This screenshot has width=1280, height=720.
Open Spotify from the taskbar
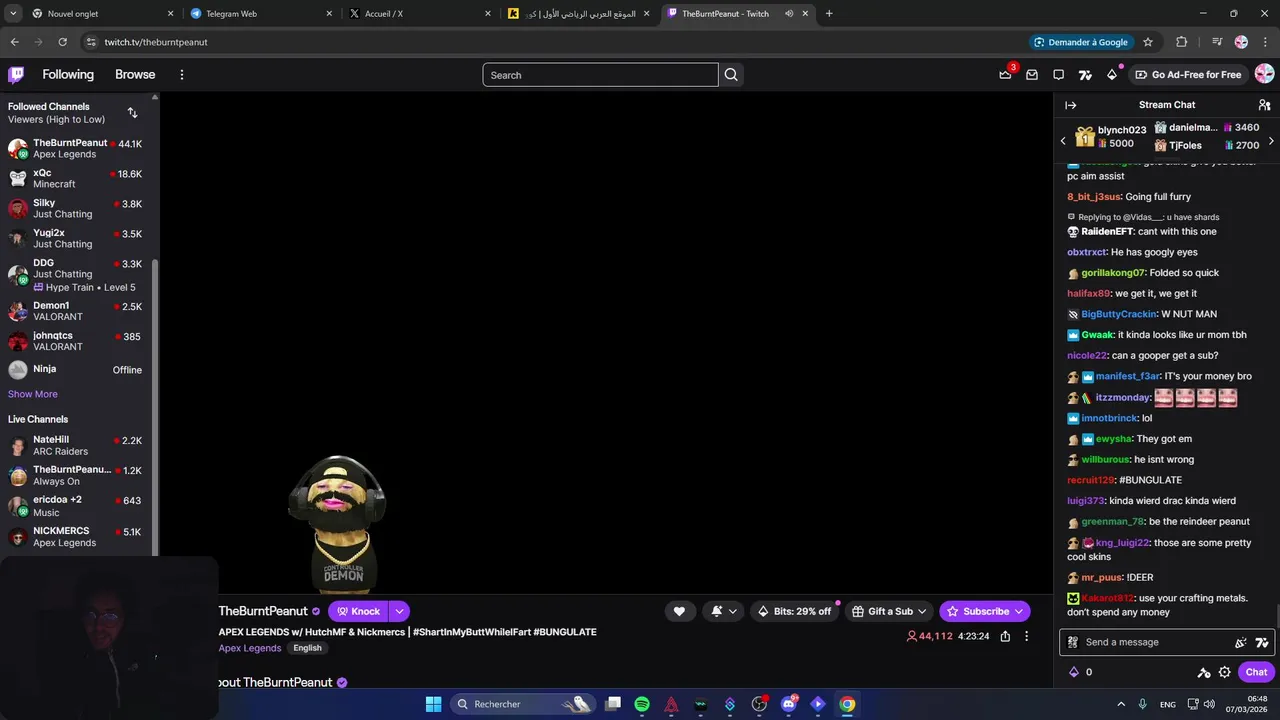(x=642, y=704)
